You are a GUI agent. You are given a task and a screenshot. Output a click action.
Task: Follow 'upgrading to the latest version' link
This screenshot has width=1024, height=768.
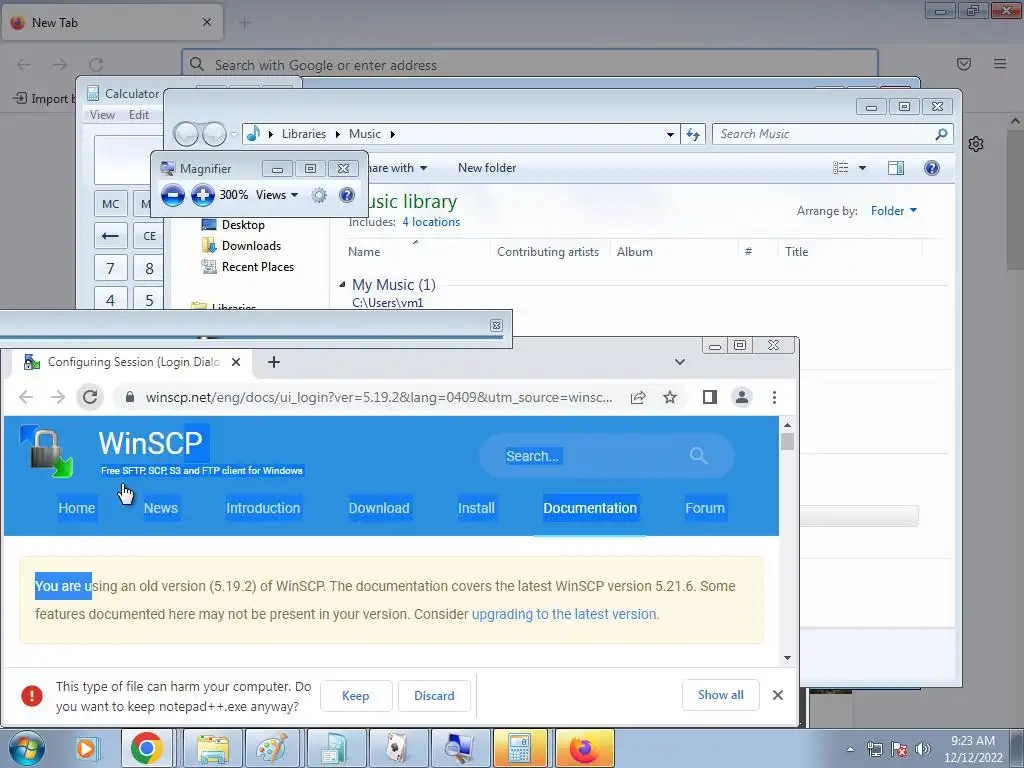pyautogui.click(x=566, y=614)
